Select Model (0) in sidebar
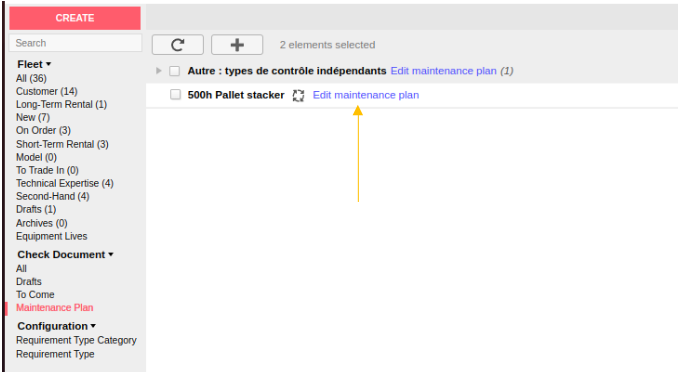The image size is (689, 372). click(x=36, y=157)
